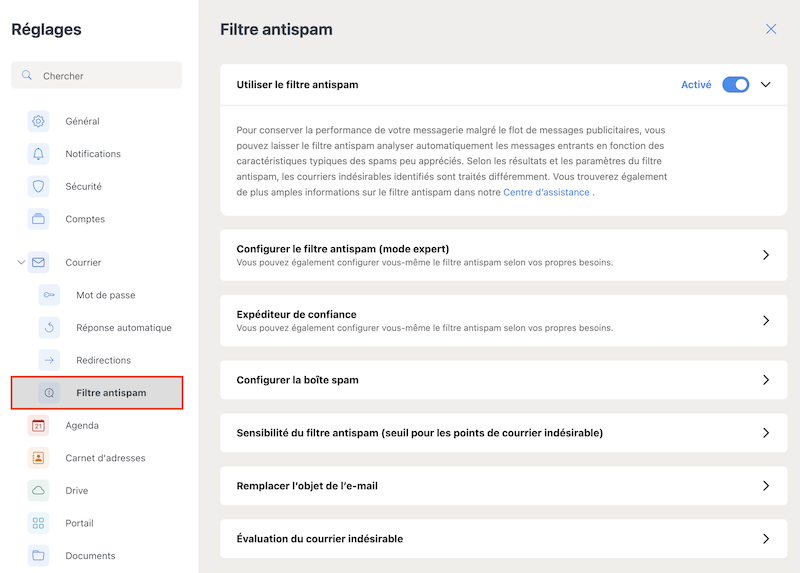800x573 pixels.
Task: Toggle the antispam filter switch off
Action: 735,85
